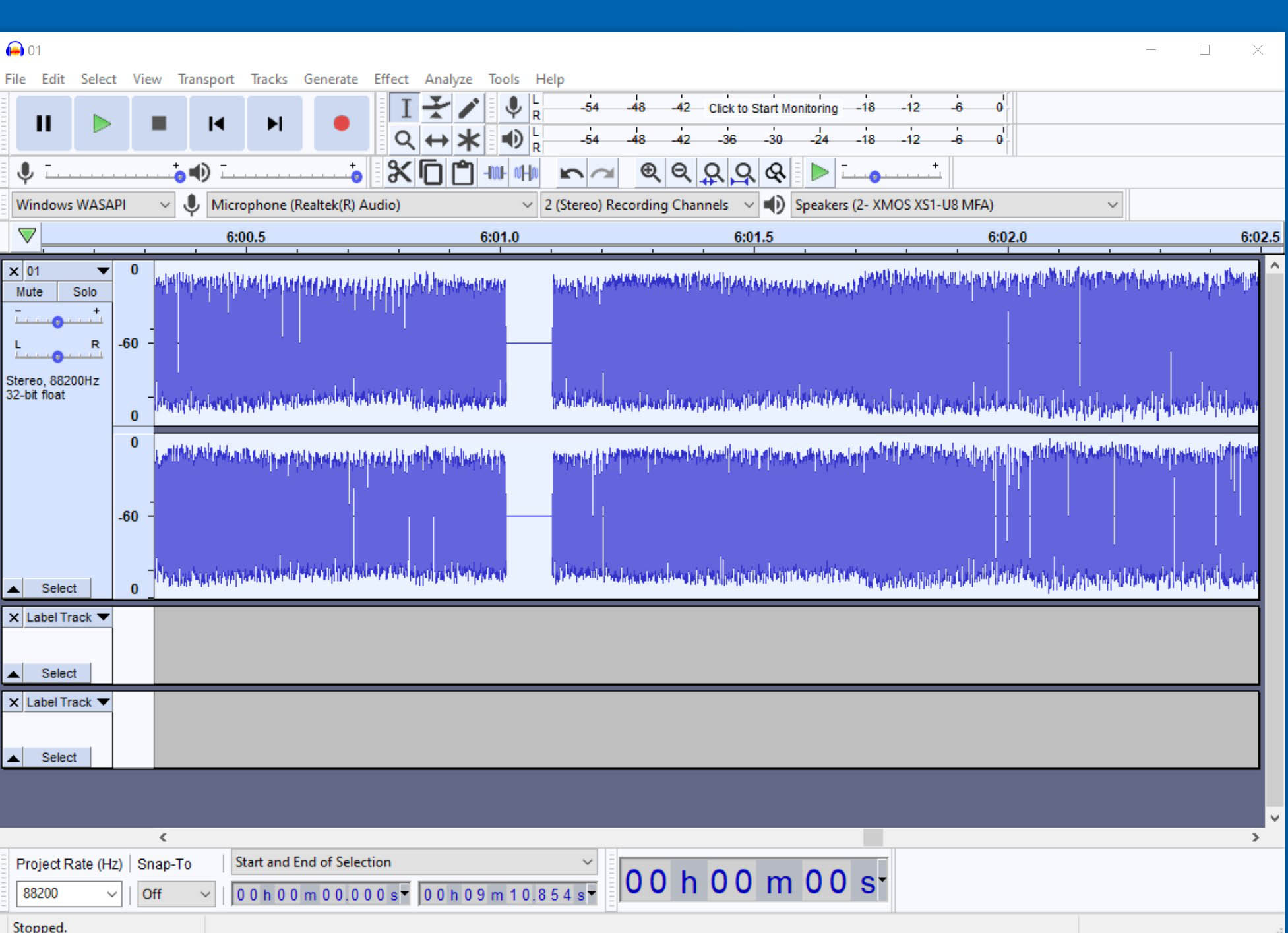Click the Undo last action icon
The width and height of the screenshot is (1288, 933).
click(570, 173)
